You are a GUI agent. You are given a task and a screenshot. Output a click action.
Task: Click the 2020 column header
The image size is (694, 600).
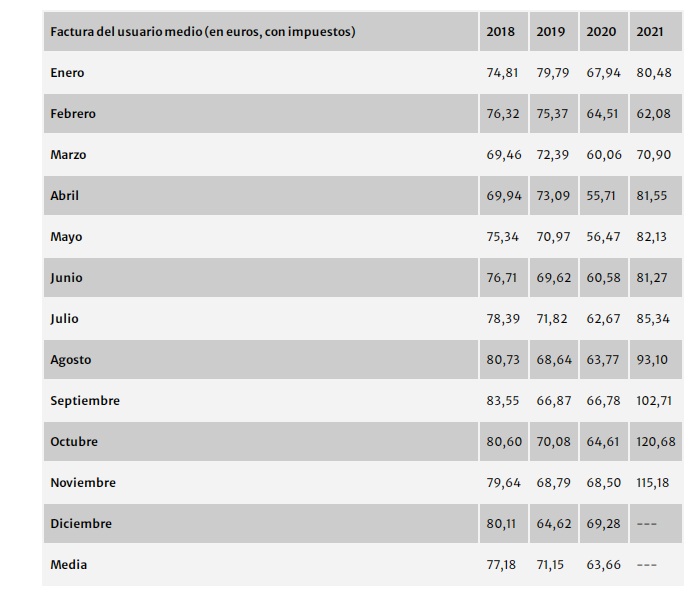pyautogui.click(x=601, y=32)
